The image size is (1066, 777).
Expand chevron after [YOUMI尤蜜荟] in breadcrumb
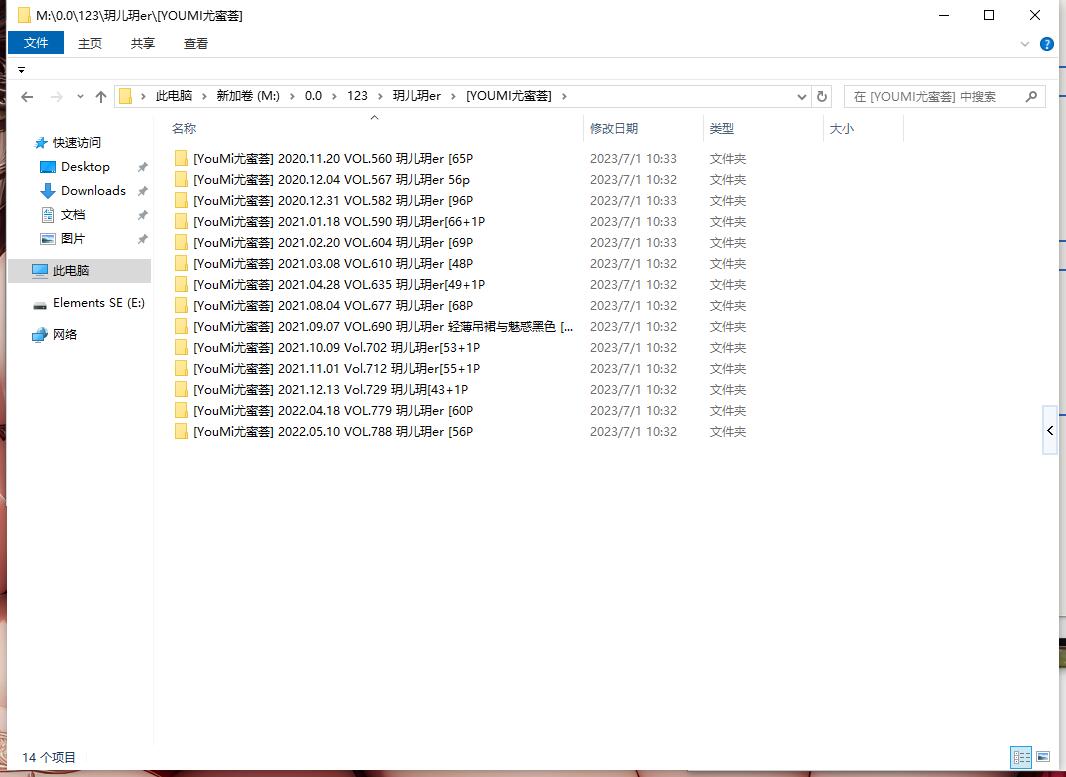[x=564, y=97]
